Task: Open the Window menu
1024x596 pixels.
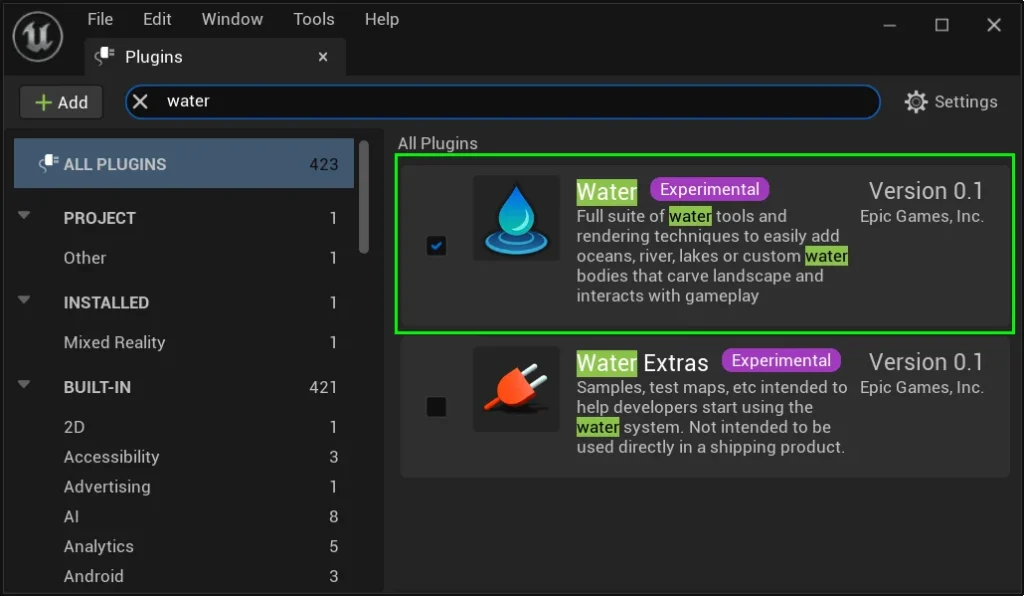Action: (231, 19)
